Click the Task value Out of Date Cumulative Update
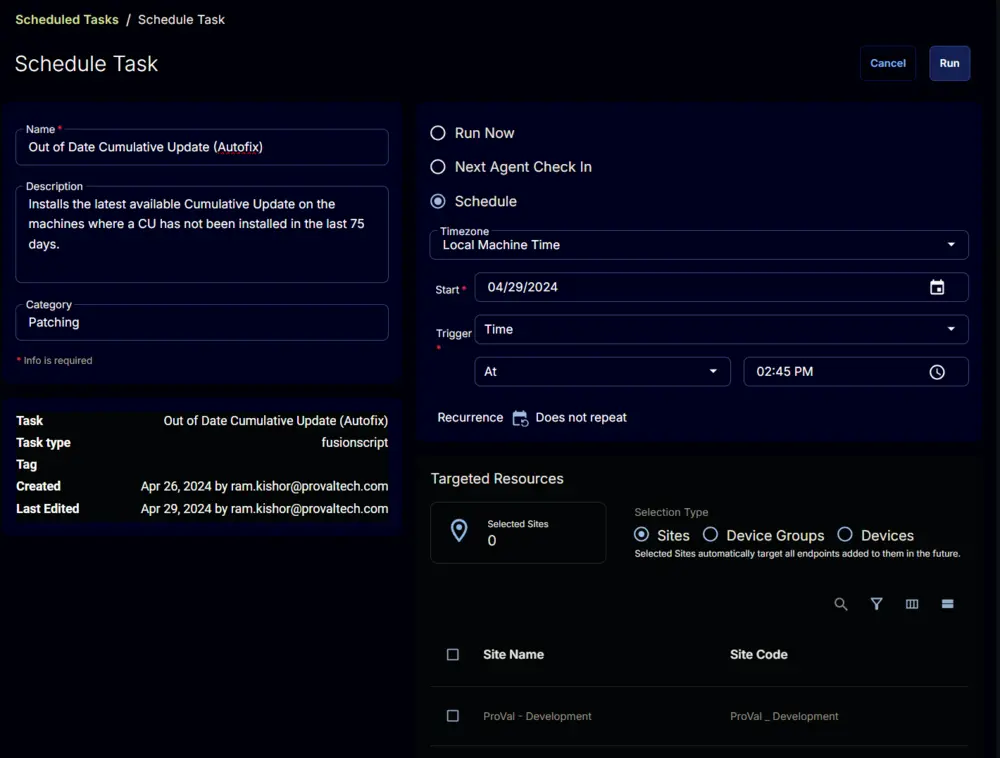 (x=276, y=421)
